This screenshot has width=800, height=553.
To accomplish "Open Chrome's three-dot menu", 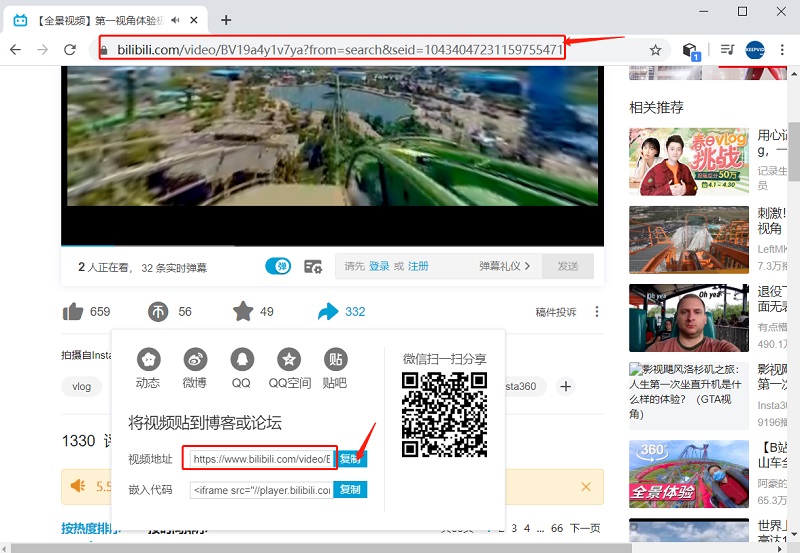I will pos(782,49).
